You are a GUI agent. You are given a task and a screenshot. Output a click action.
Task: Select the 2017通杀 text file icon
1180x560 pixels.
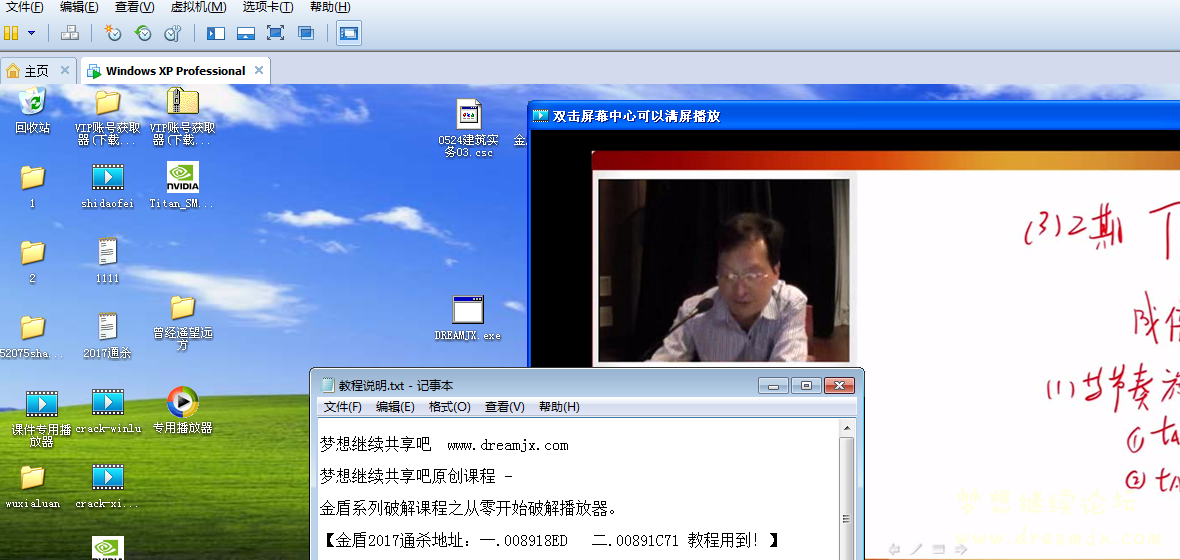coord(108,336)
